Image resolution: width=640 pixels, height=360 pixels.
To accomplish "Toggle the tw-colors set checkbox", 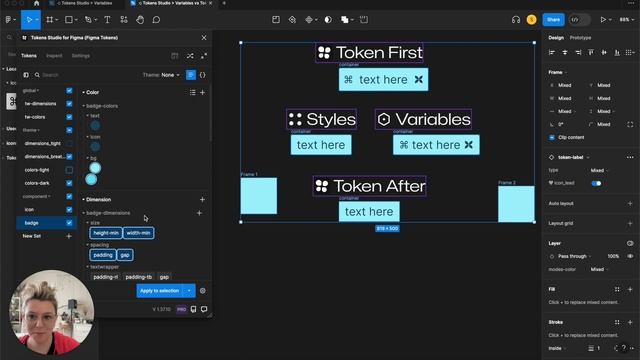I will 69,117.
